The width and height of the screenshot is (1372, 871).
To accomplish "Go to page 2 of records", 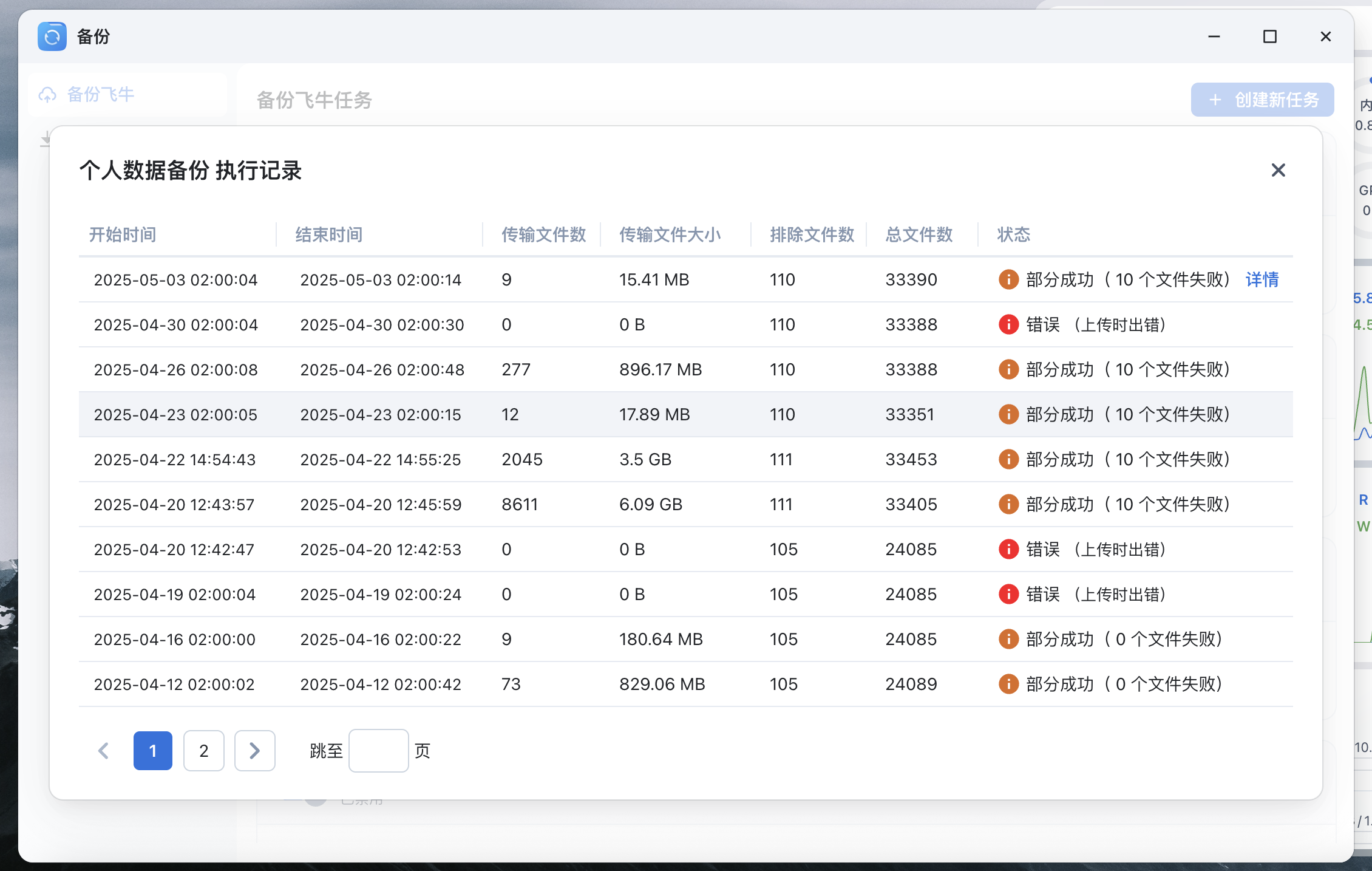I will click(204, 751).
